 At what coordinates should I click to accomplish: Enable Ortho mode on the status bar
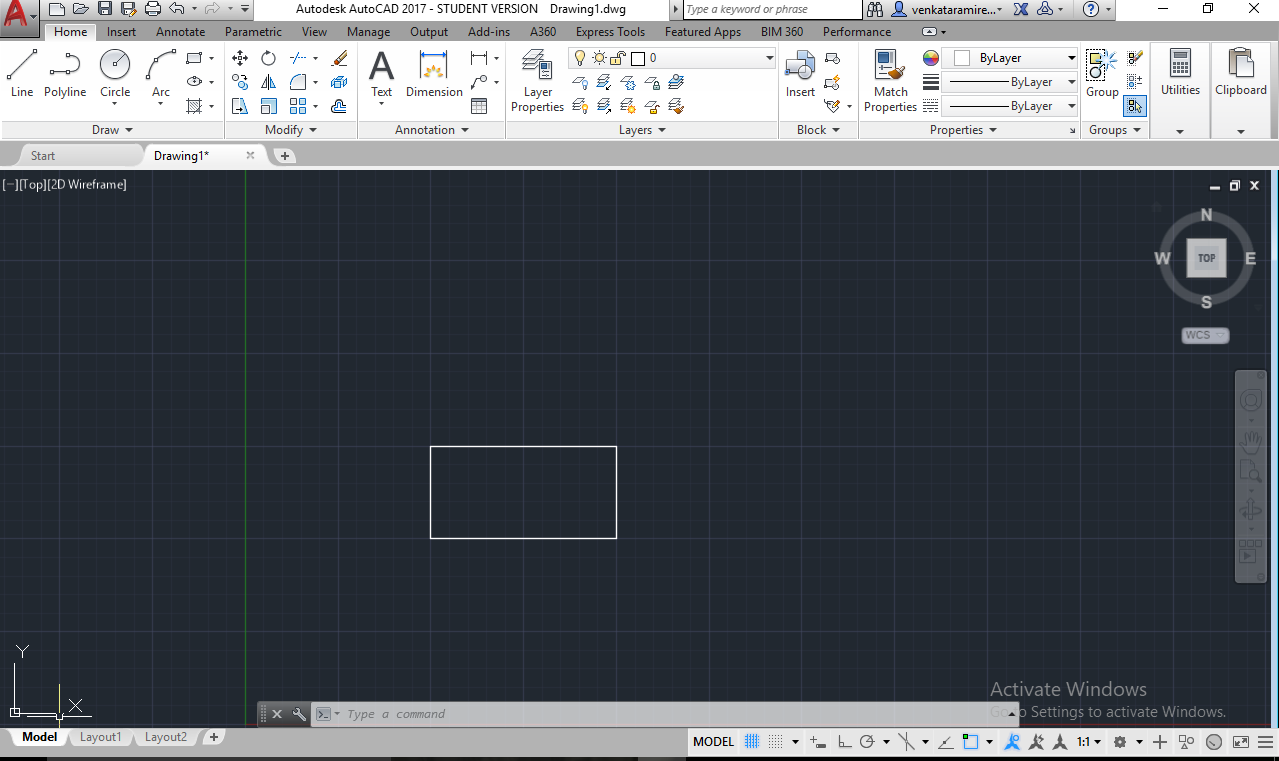coord(844,741)
